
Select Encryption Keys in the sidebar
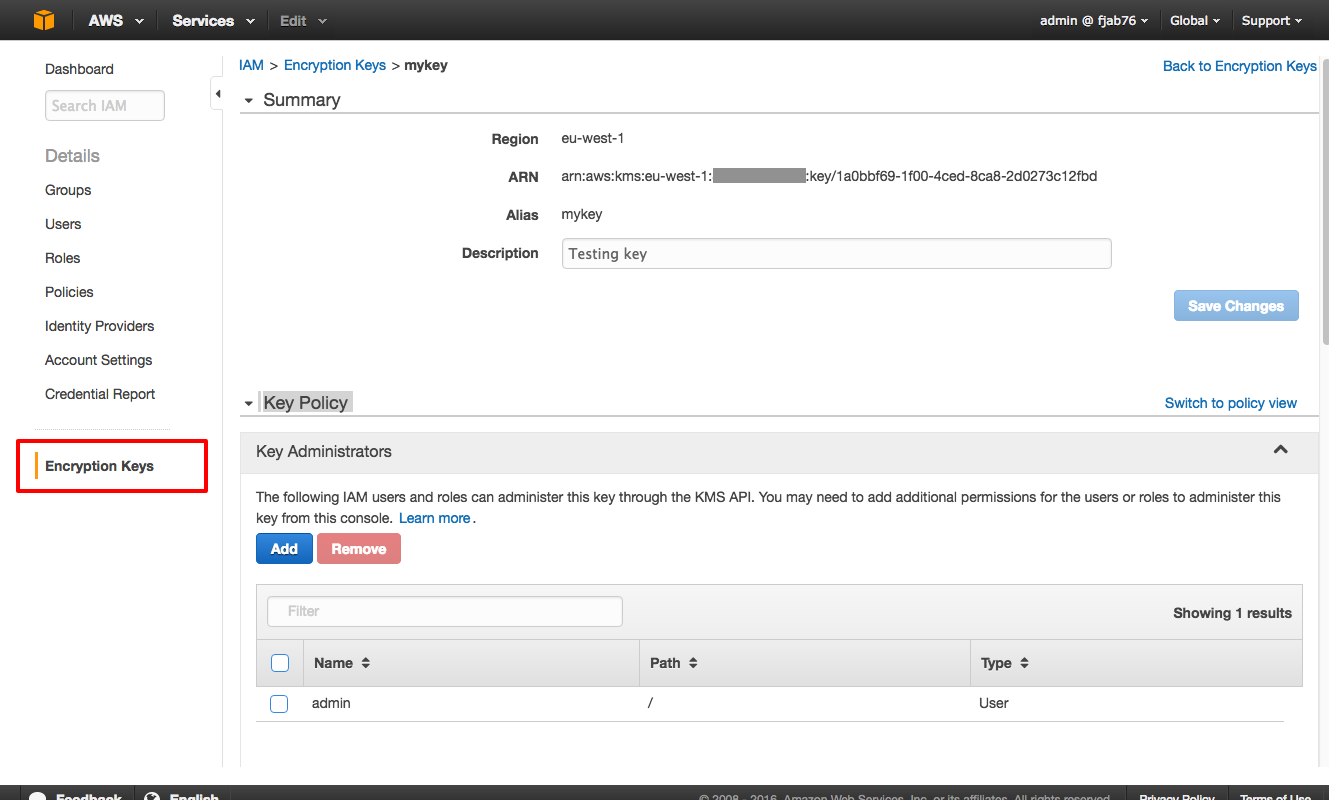point(99,466)
